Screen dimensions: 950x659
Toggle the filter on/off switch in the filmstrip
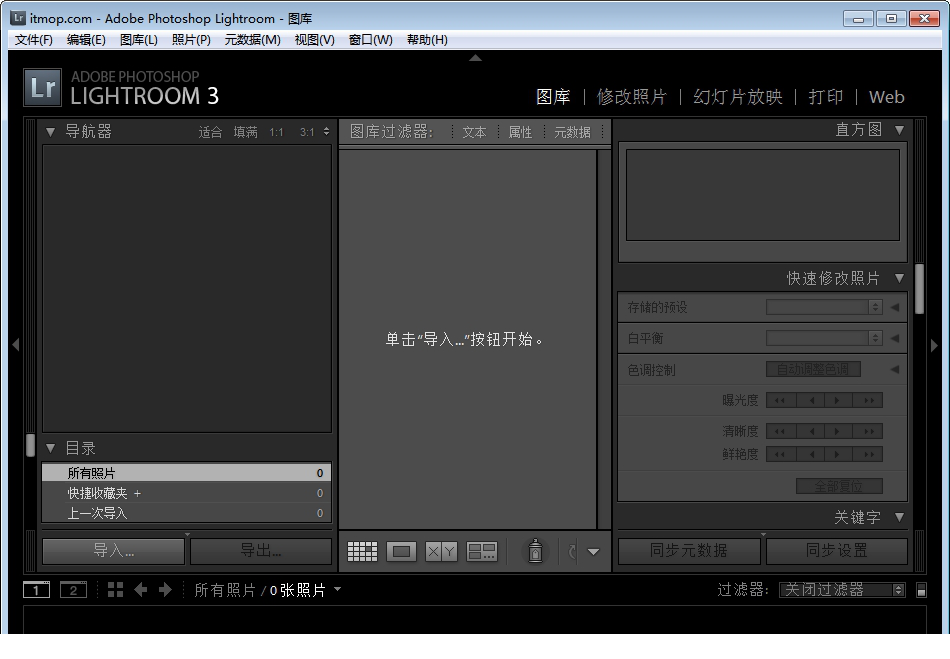(x=921, y=590)
